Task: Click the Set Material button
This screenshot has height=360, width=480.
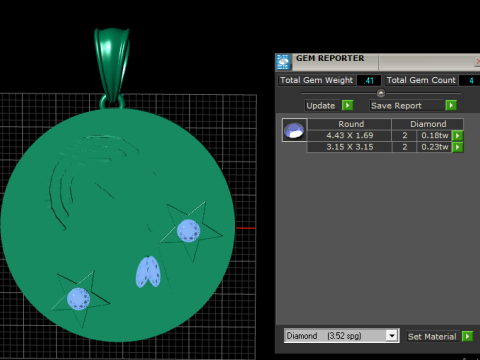Action: tap(433, 337)
